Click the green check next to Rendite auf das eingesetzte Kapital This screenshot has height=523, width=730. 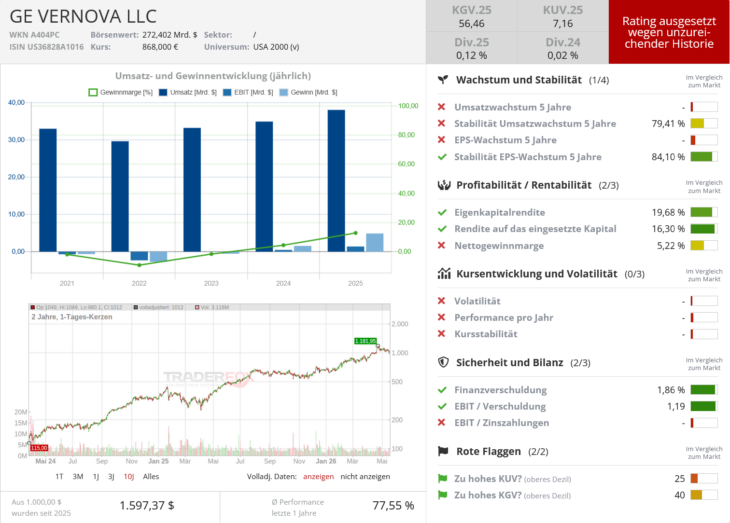coord(442,229)
